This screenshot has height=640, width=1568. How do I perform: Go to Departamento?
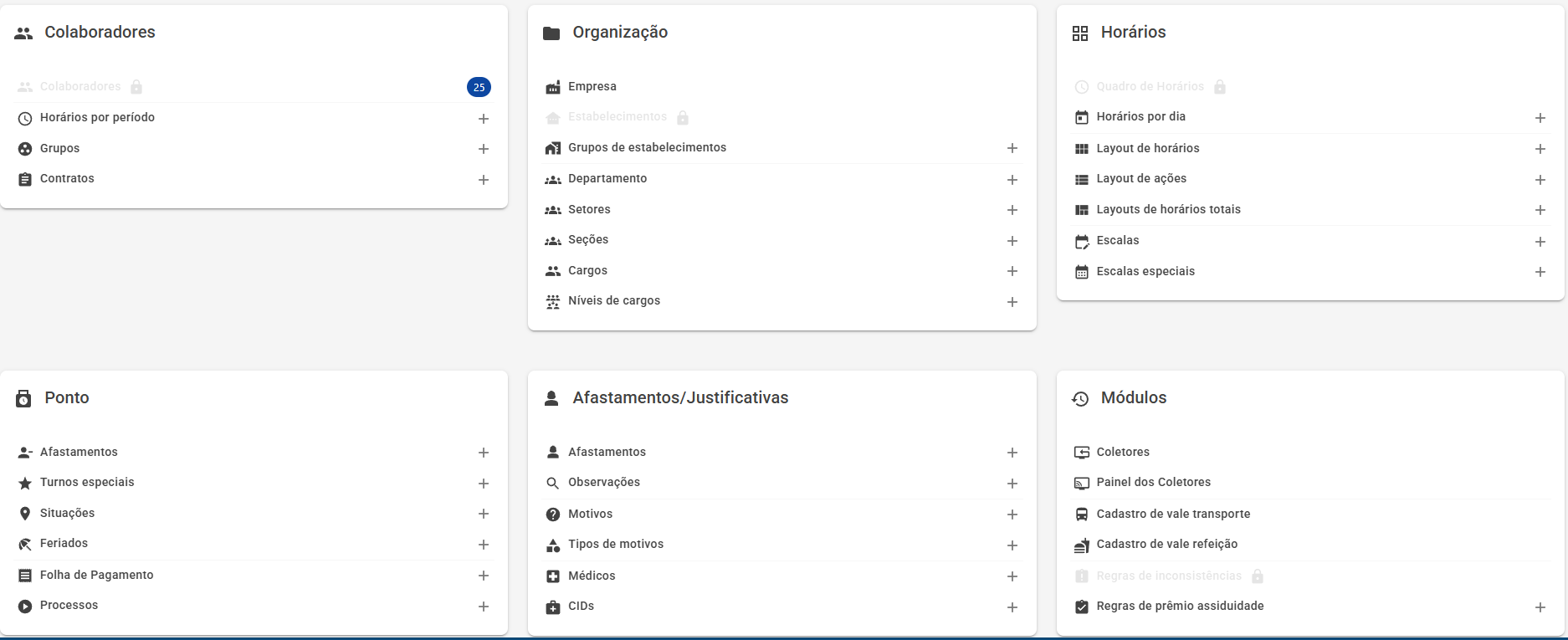[x=607, y=178]
